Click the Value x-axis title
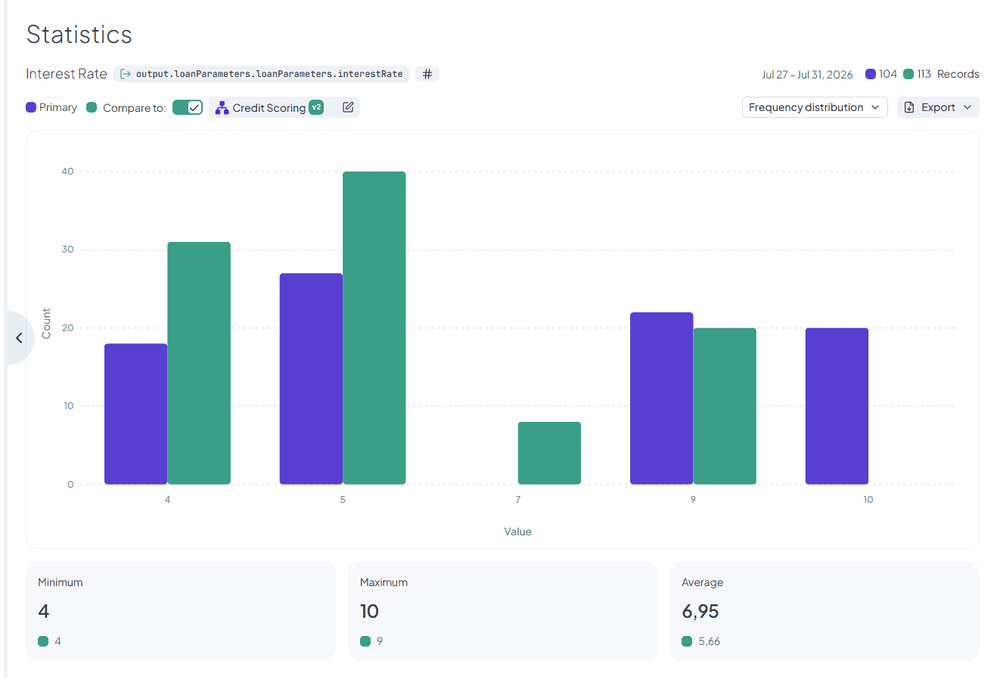Image resolution: width=1000 pixels, height=685 pixels. click(x=517, y=532)
